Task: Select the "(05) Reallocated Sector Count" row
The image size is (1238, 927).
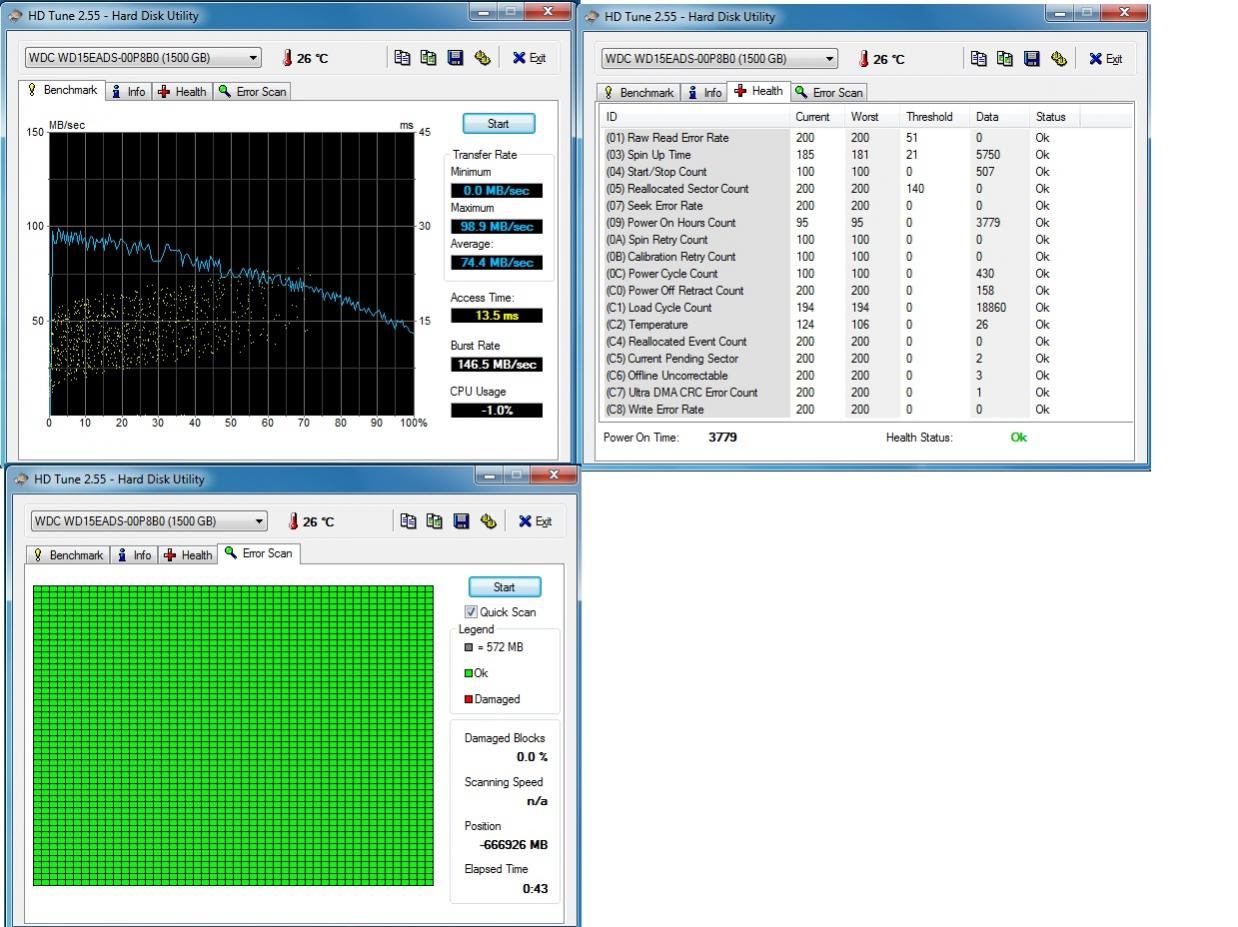Action: pos(866,189)
